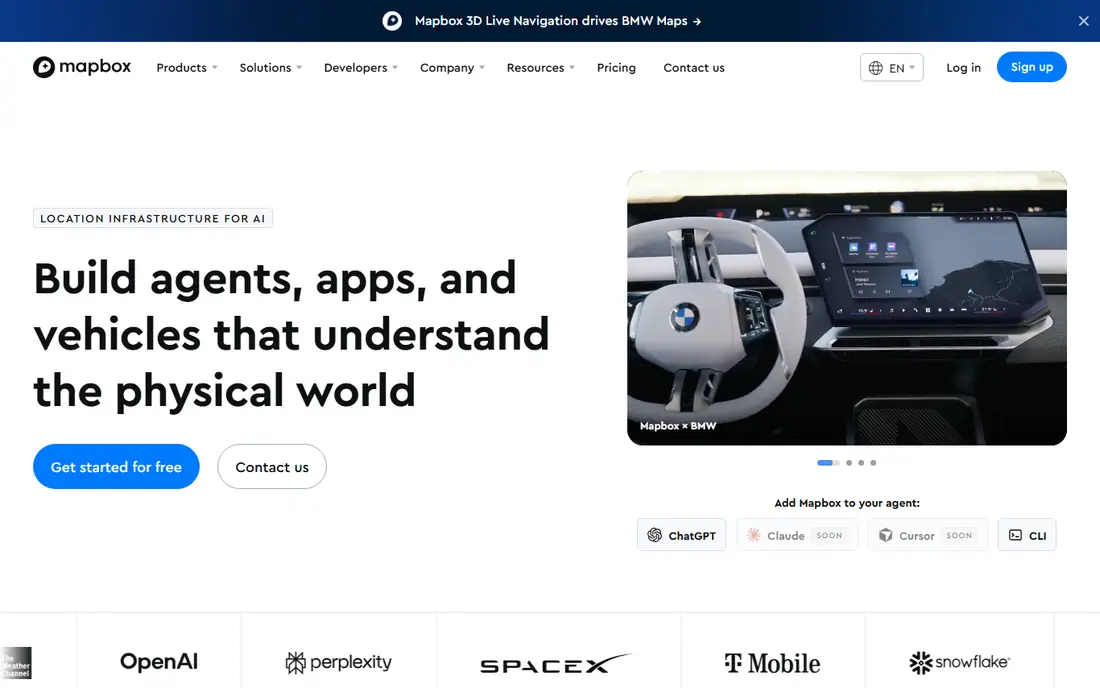Click the Weather Channel logo

point(16,663)
